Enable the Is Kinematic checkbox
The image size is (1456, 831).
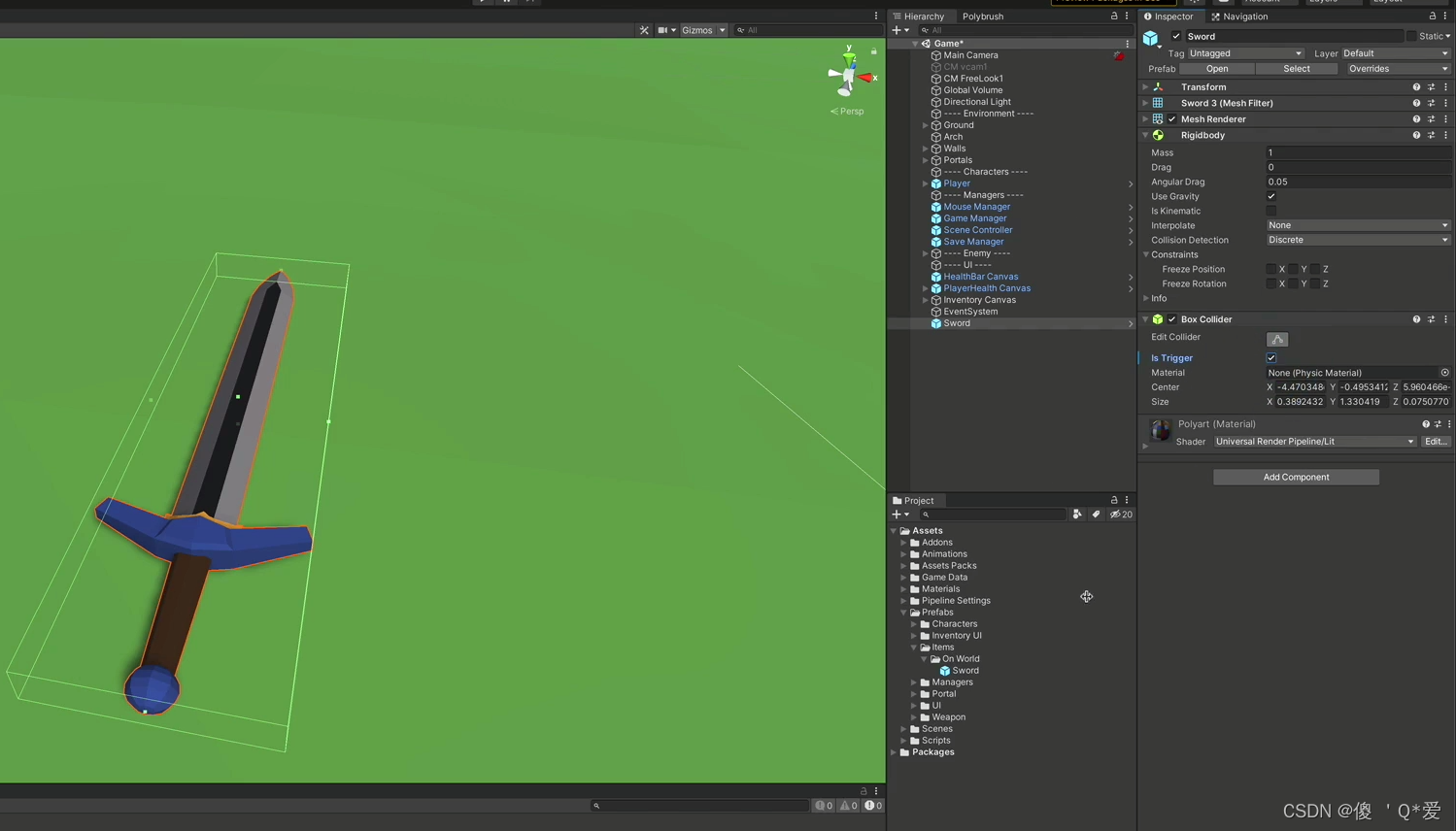pyautogui.click(x=1270, y=211)
